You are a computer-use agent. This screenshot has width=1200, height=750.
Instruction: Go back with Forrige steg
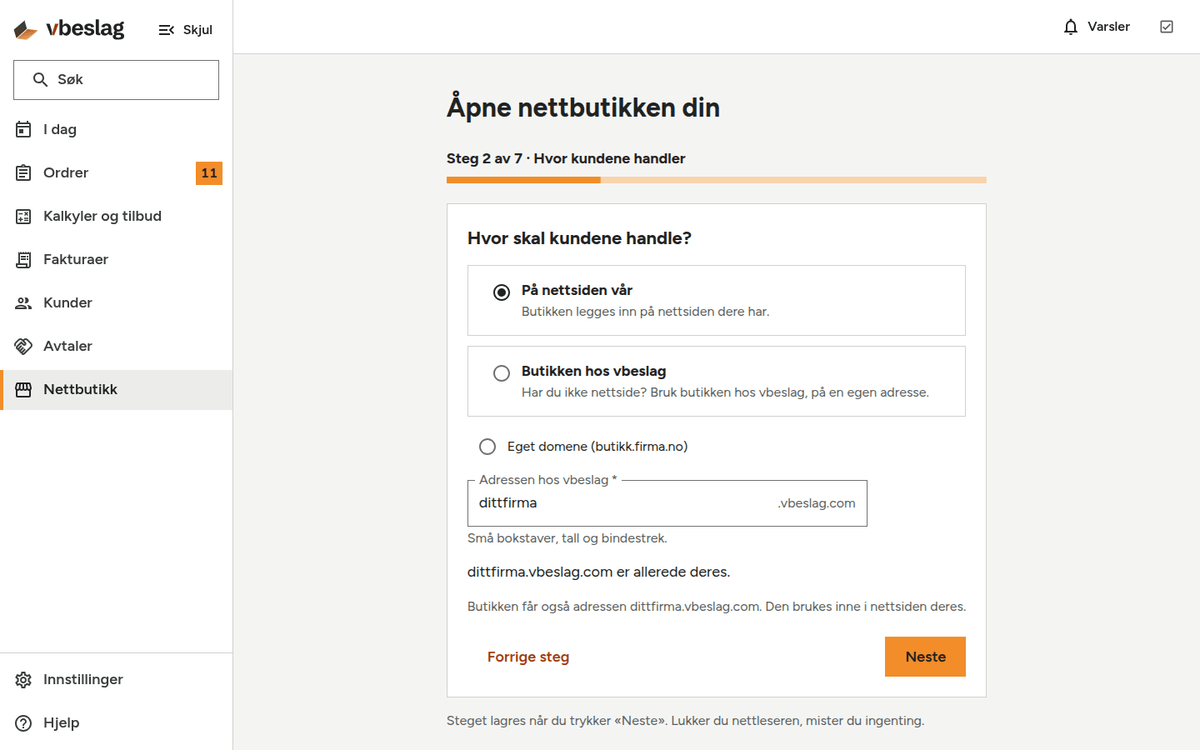tap(528, 657)
